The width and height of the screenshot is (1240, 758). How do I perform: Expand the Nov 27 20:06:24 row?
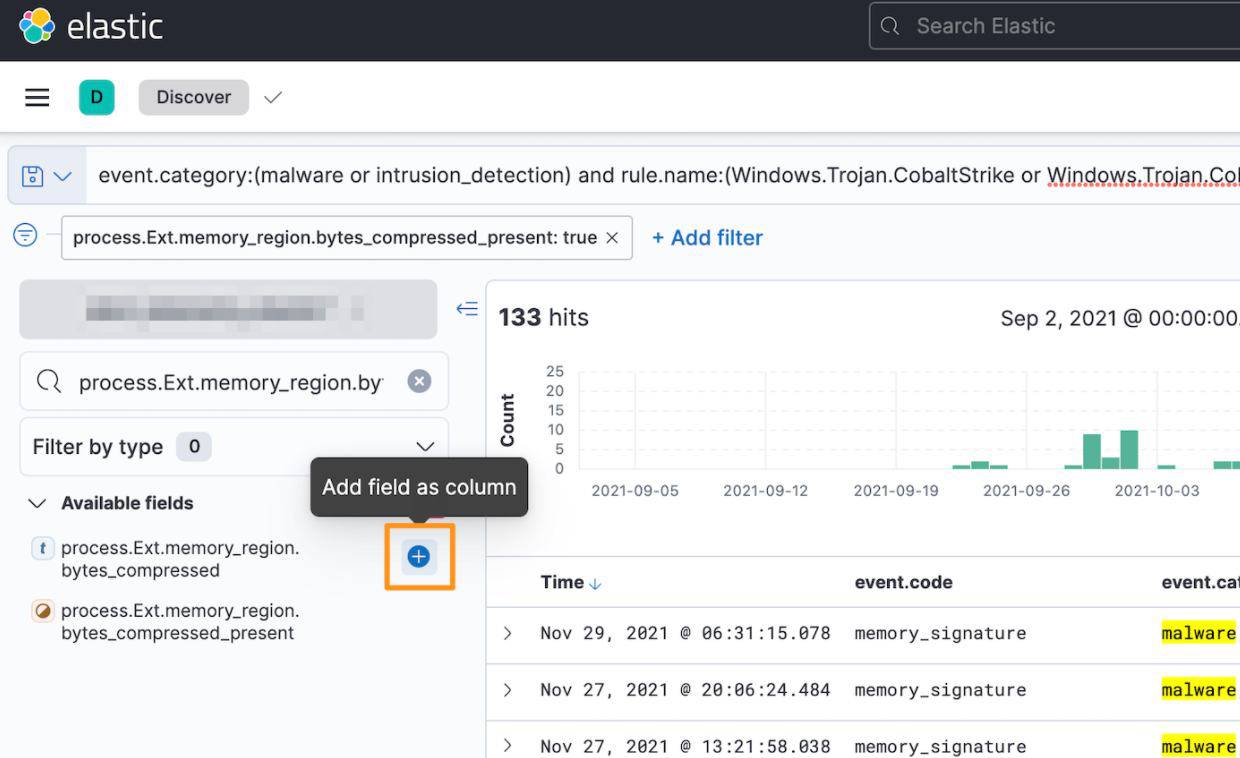coord(508,690)
